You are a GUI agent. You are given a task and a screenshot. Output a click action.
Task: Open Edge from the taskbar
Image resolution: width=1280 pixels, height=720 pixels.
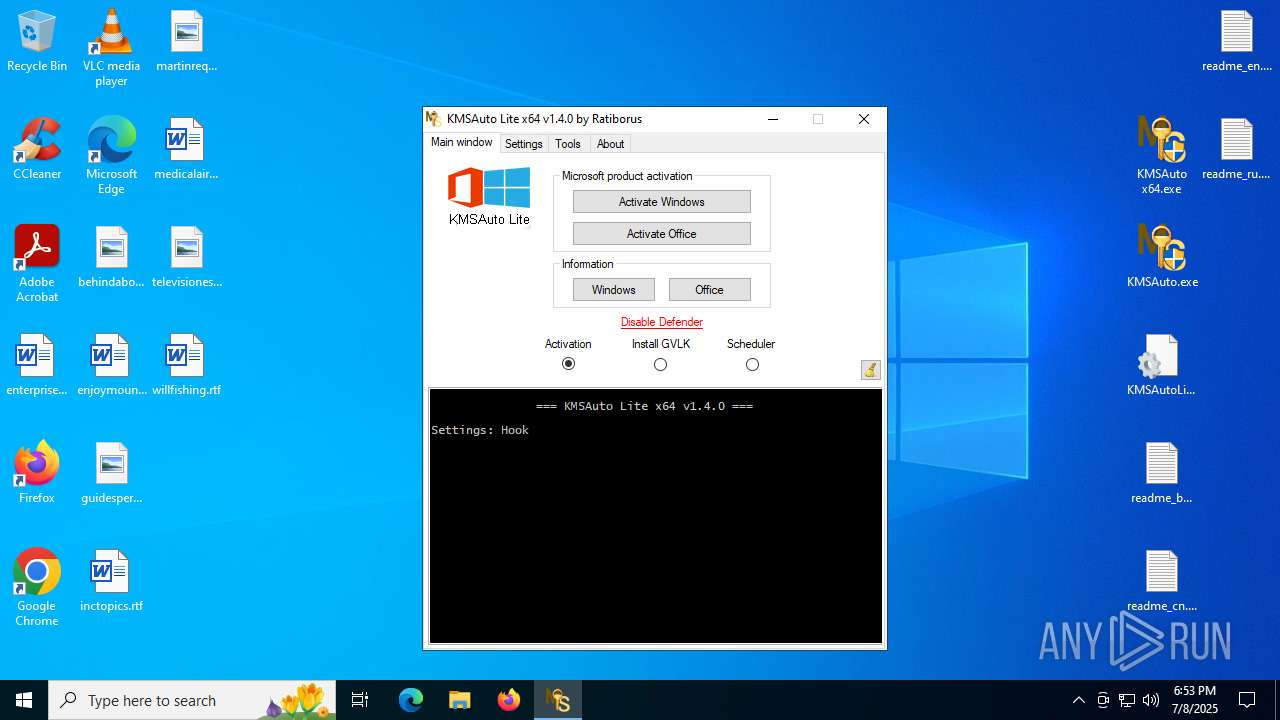coord(411,700)
